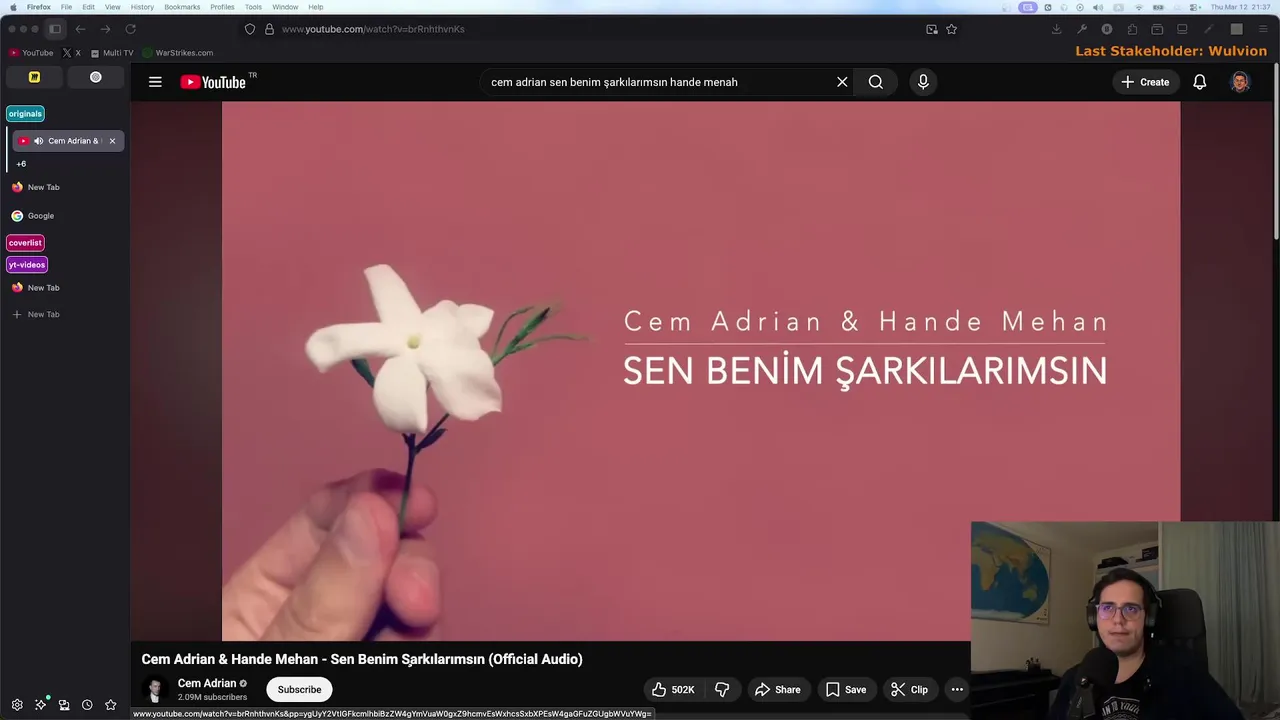Open the yellow pinned tab
The width and height of the screenshot is (1280, 720).
pos(34,77)
